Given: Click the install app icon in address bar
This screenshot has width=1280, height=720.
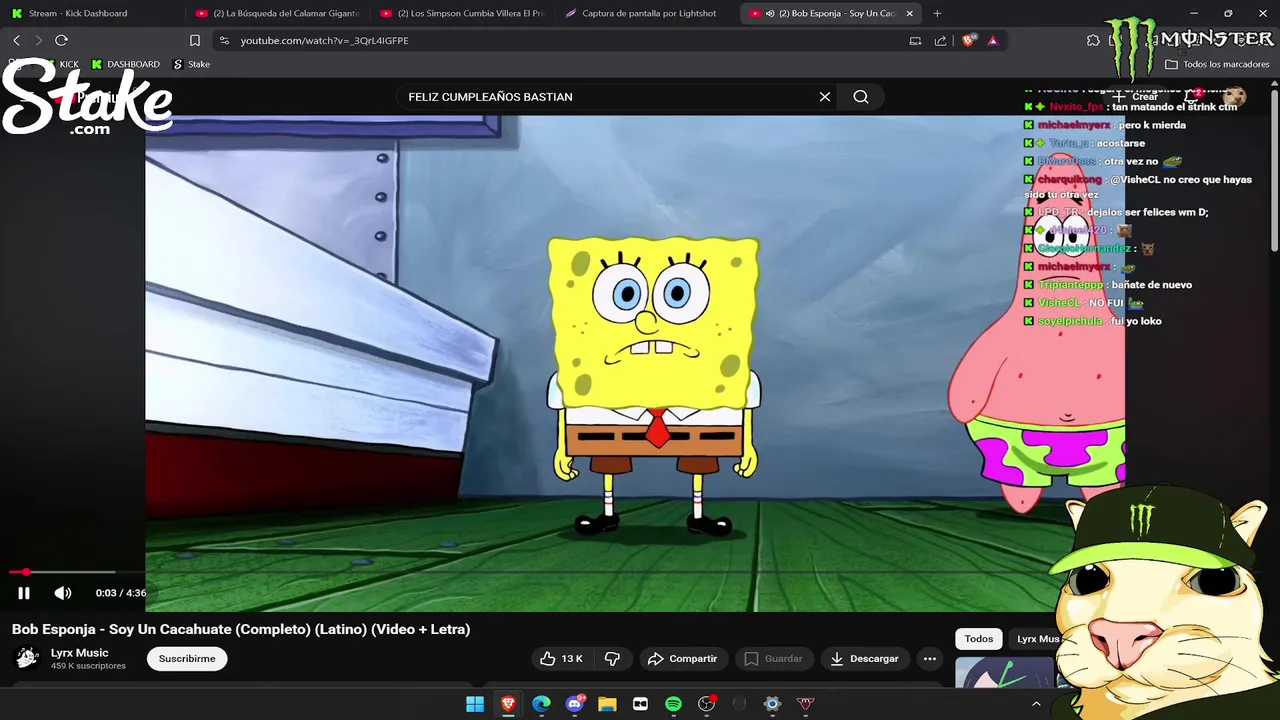Looking at the screenshot, I should 915,41.
